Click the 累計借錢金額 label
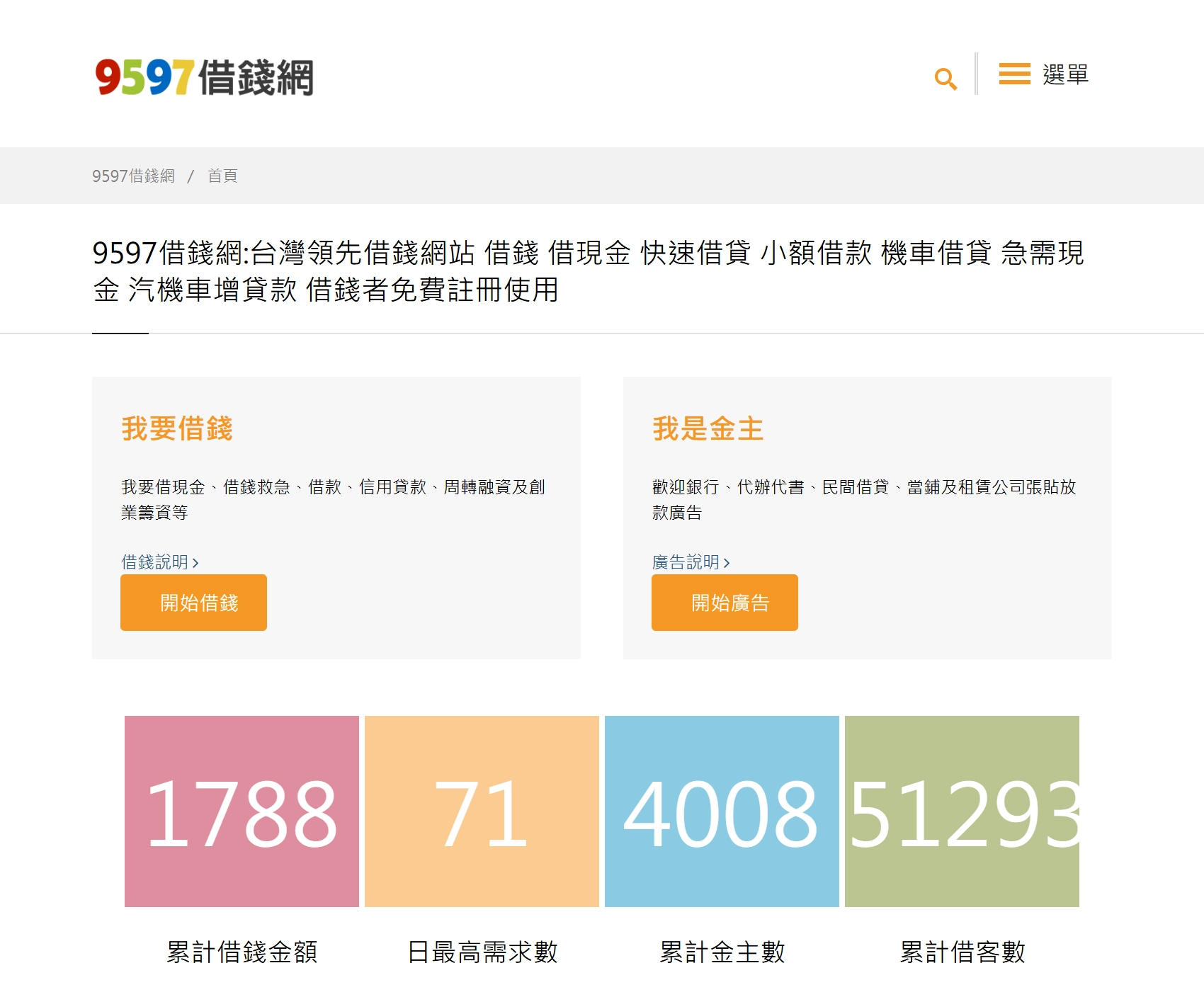Screen dimensions: 1204x997 (x=242, y=952)
